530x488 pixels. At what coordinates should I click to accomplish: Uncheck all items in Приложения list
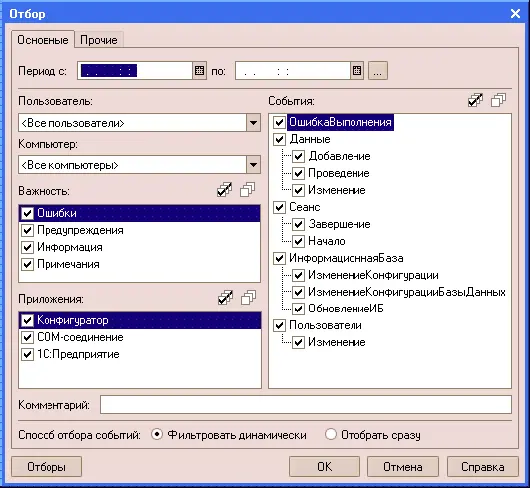248,298
